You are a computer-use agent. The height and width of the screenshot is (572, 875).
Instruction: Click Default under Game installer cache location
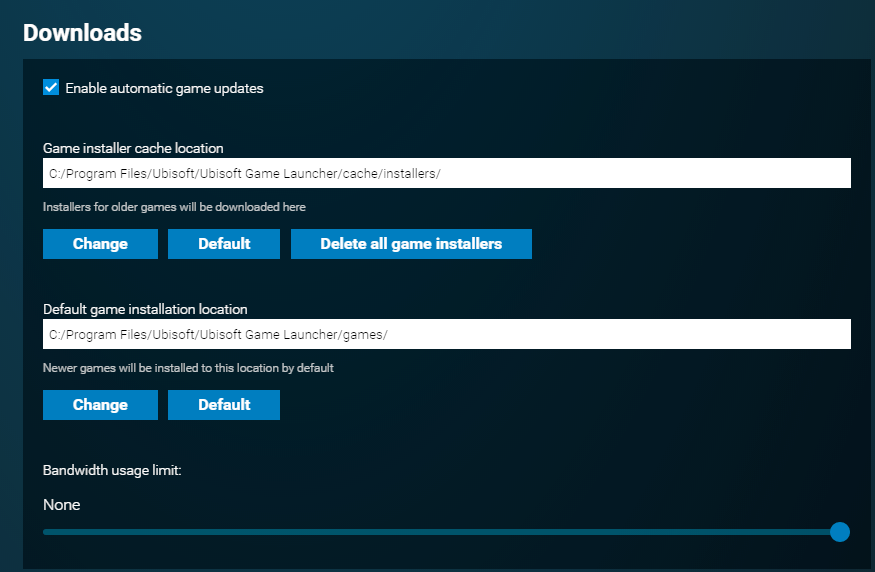tap(224, 244)
